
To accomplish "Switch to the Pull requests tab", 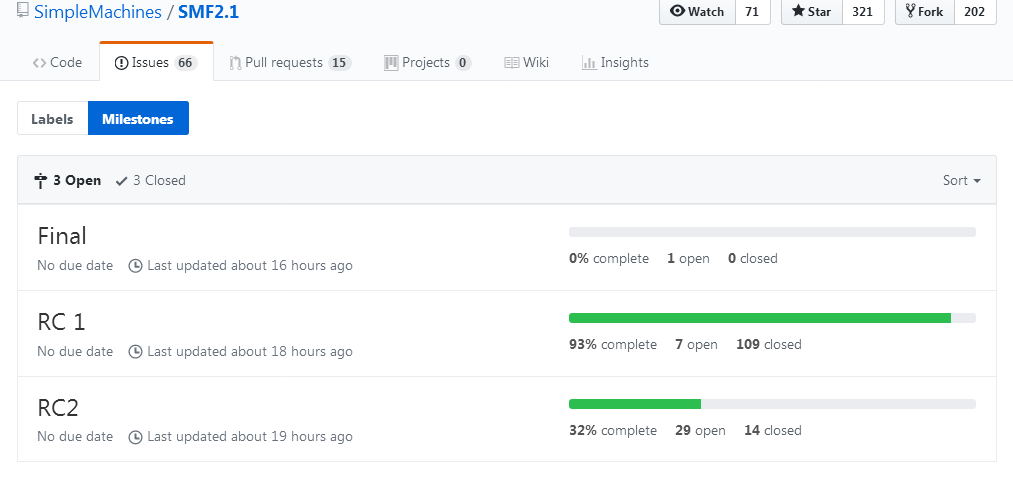I will (290, 63).
